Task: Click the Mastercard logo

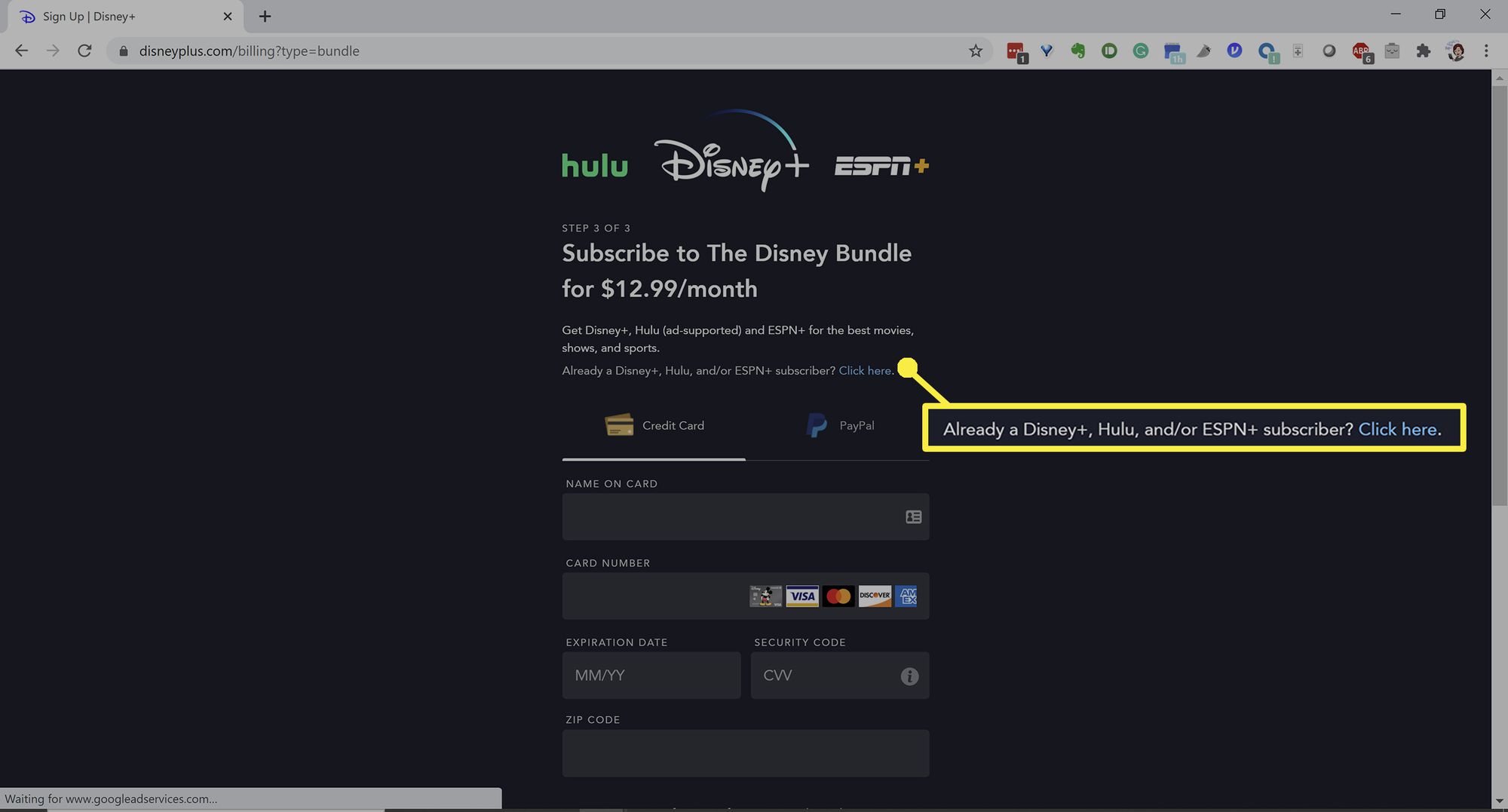Action: click(x=838, y=596)
